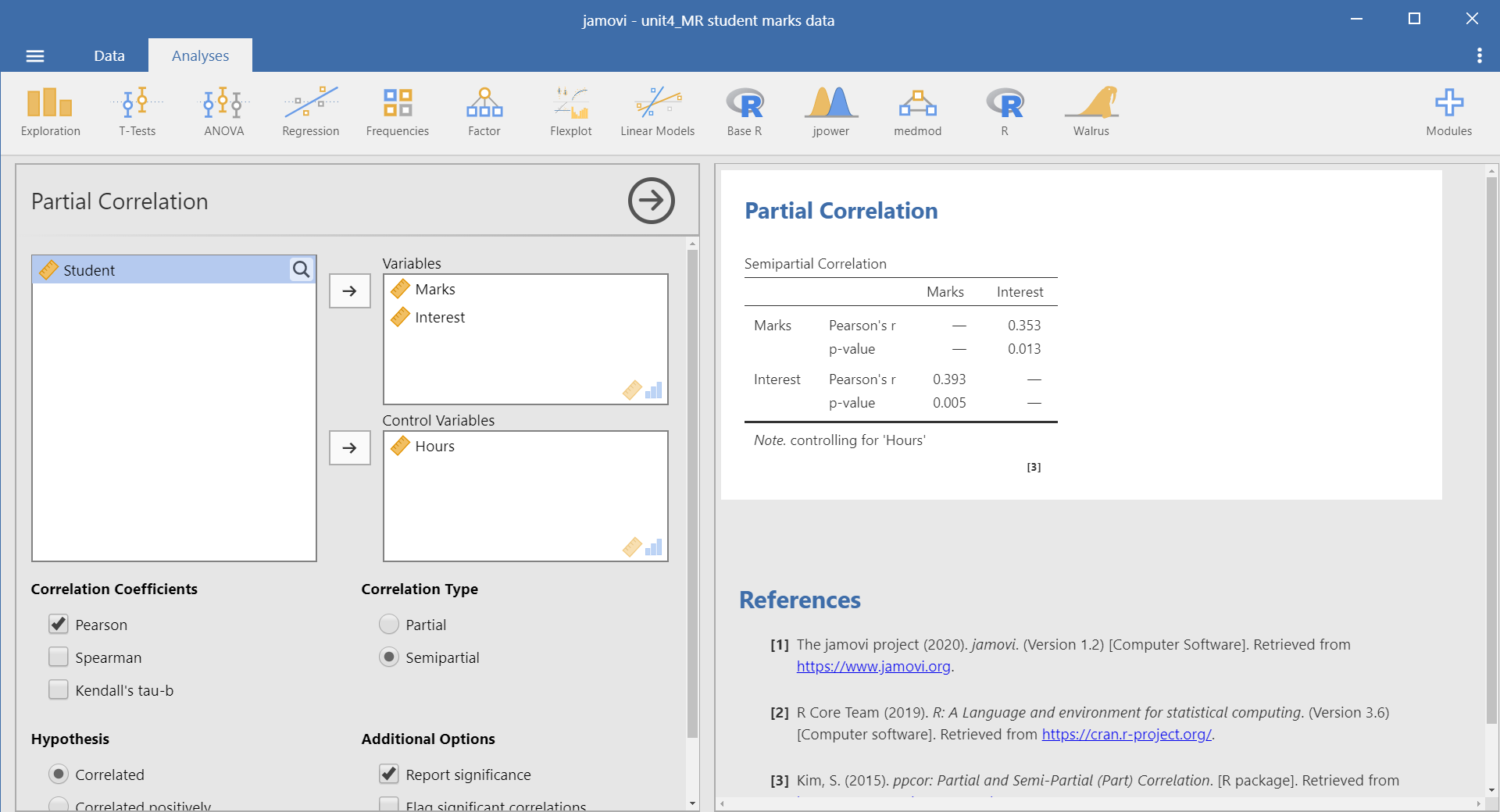The height and width of the screenshot is (812, 1500).
Task: Open the Modules plus menu
Action: tap(1449, 112)
